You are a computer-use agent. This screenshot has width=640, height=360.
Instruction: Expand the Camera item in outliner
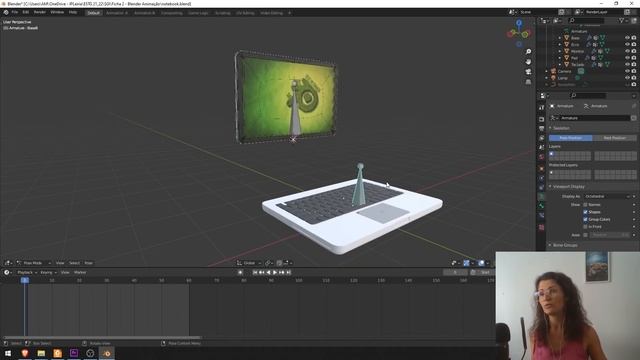pos(547,71)
